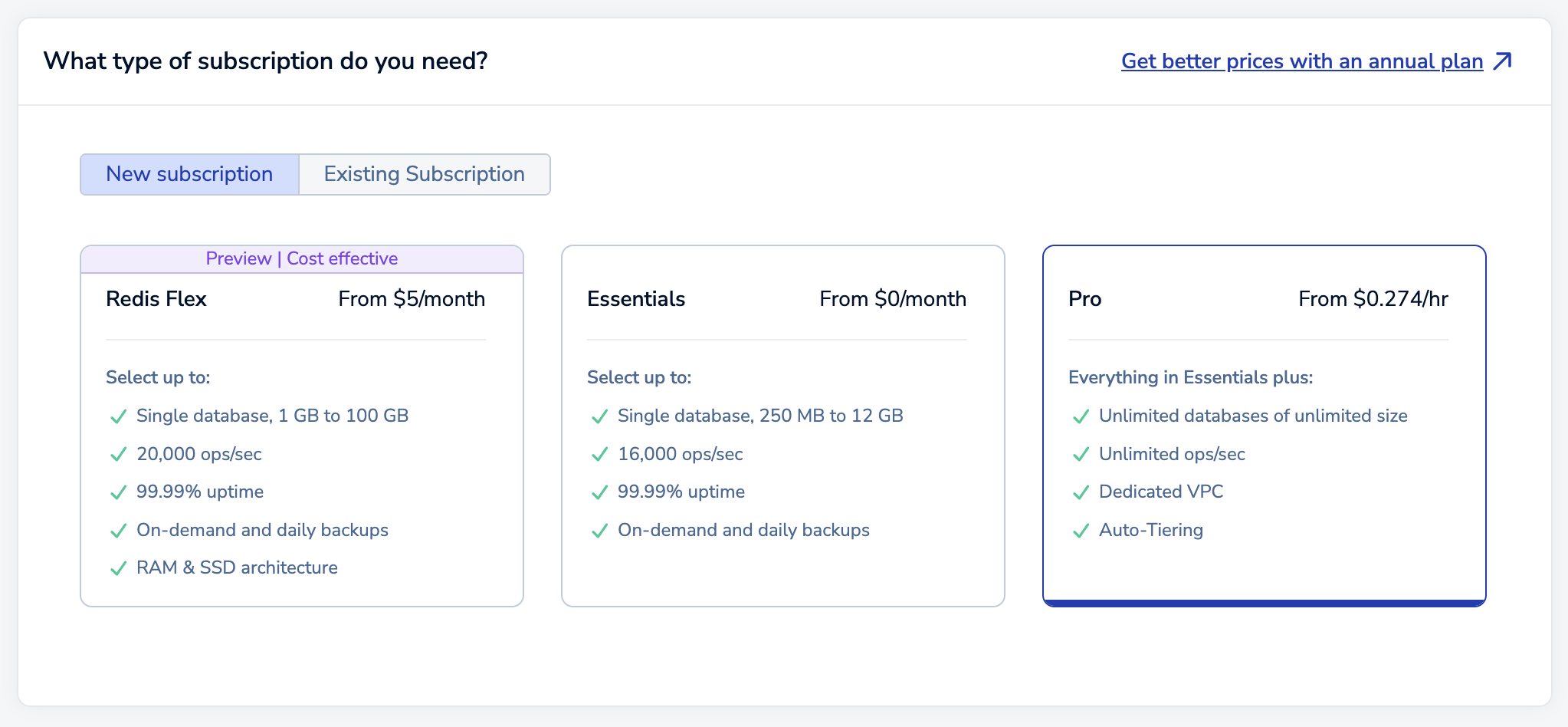The image size is (1568, 727).
Task: Click the From $0/month price
Action: click(893, 299)
